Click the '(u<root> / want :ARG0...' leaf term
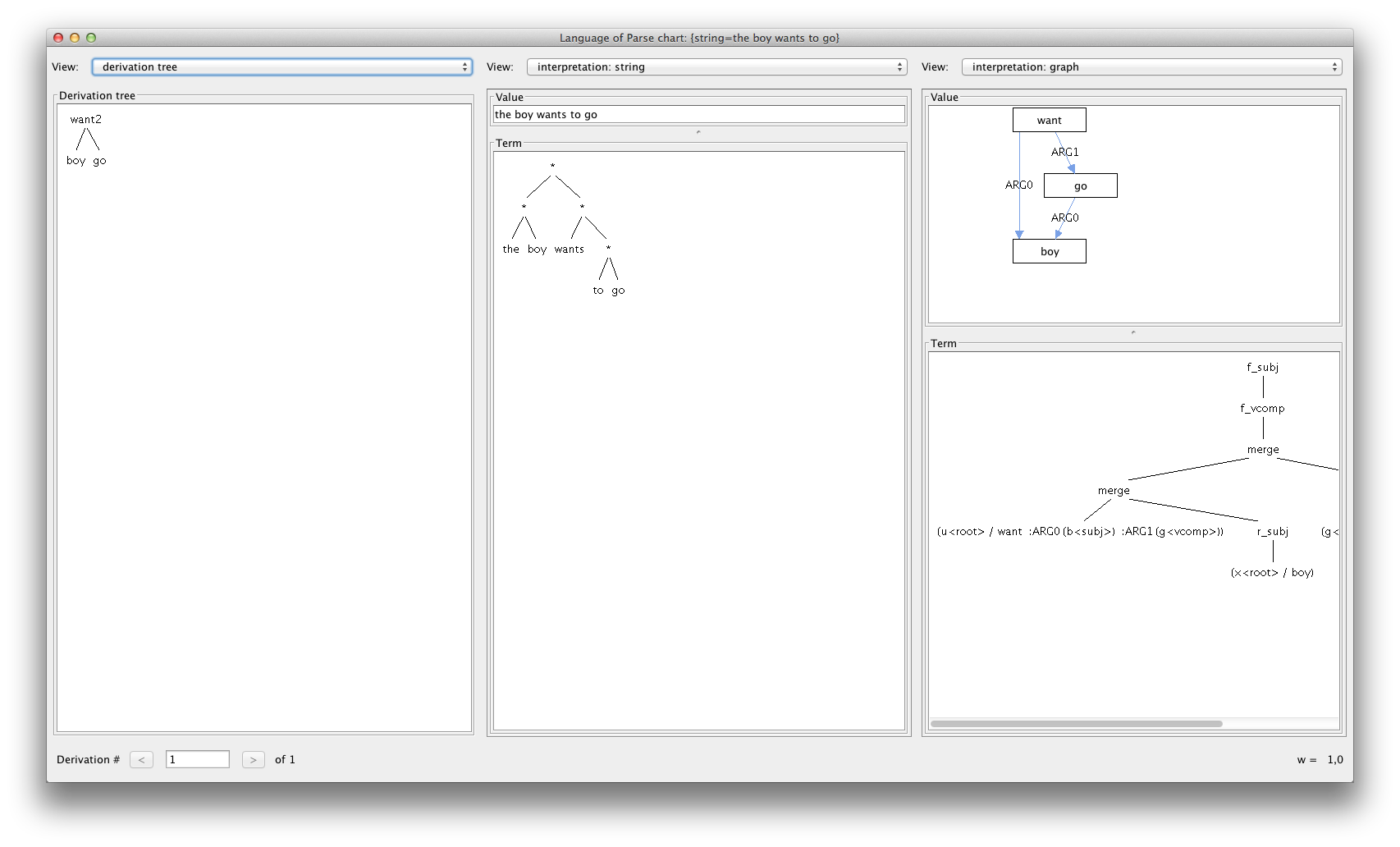This screenshot has height=847, width=1400. tap(1080, 531)
